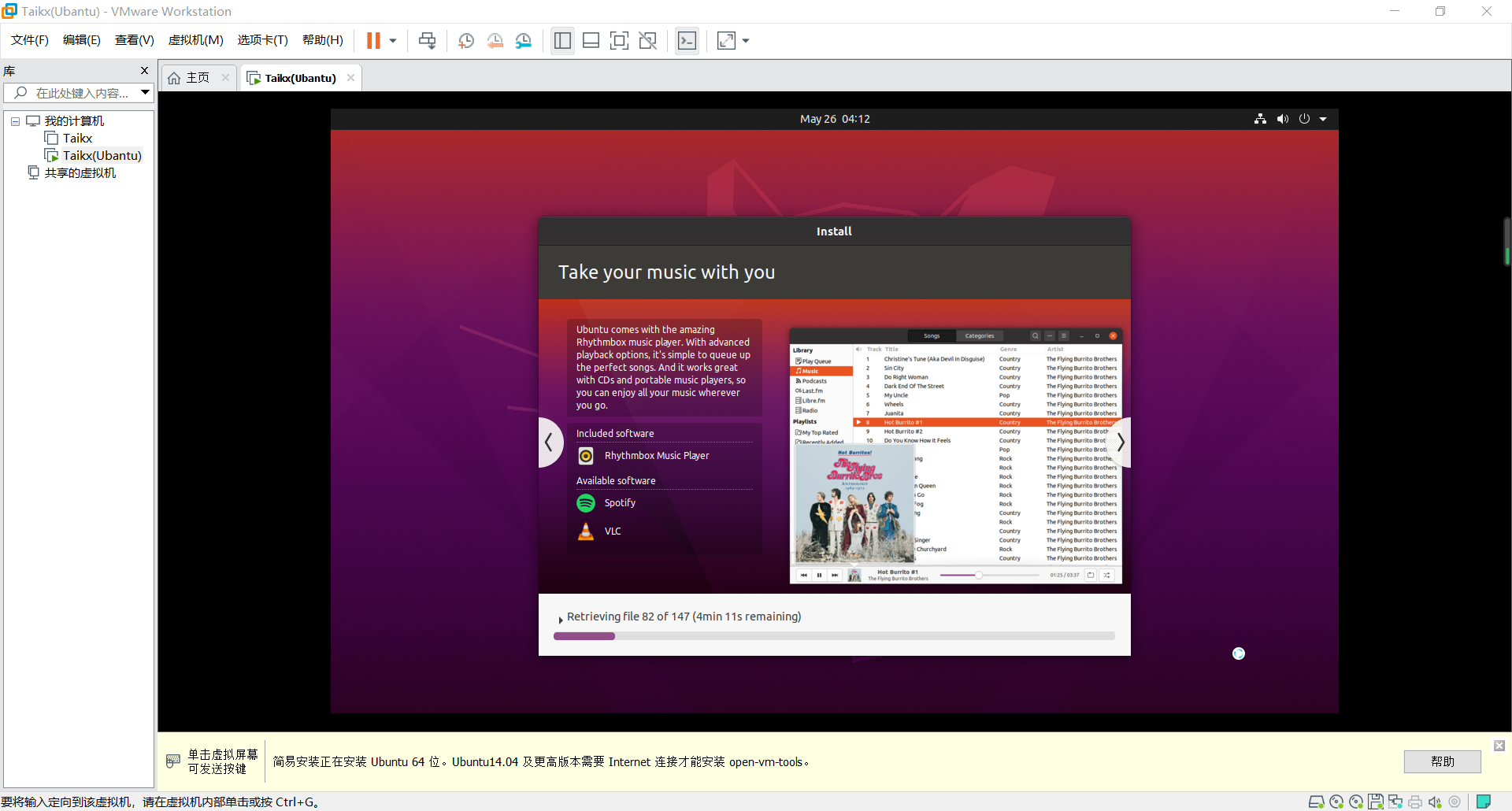Click the right arrow in the installer slideshow
This screenshot has width=1512, height=811.
coord(1121,443)
